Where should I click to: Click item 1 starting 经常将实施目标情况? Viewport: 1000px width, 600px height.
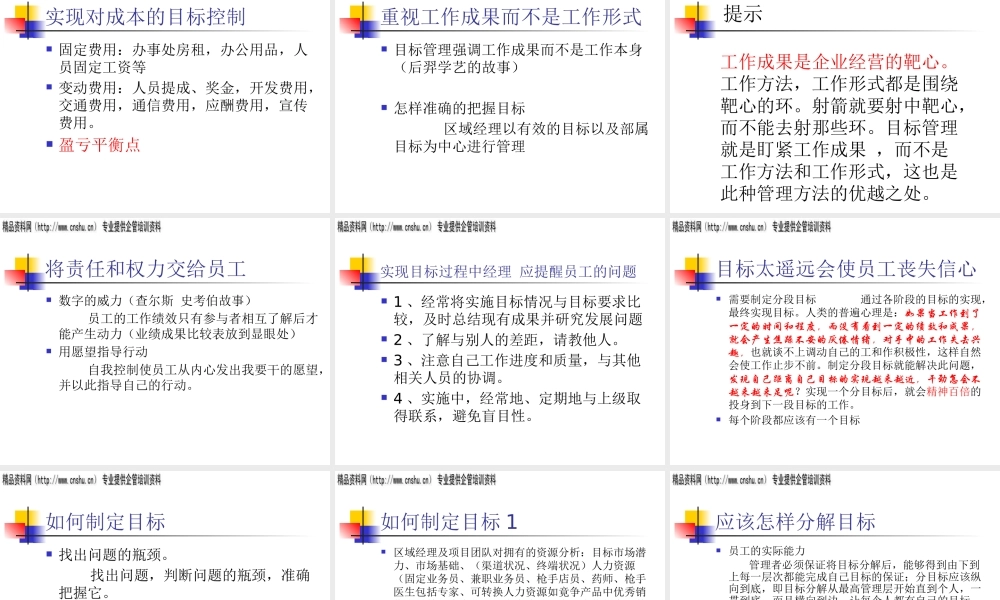click(x=517, y=311)
